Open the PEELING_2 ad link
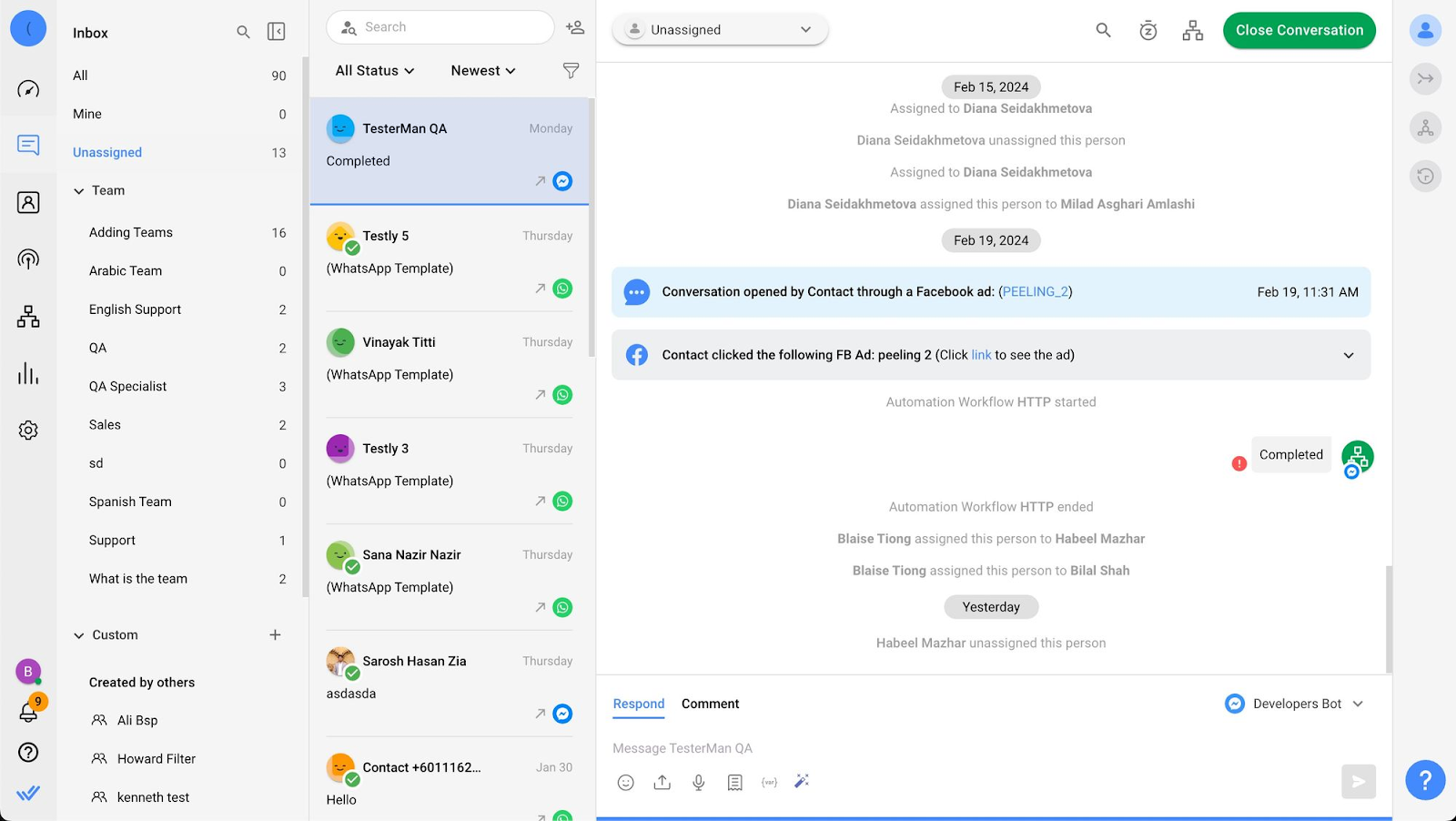 pyautogui.click(x=1035, y=292)
